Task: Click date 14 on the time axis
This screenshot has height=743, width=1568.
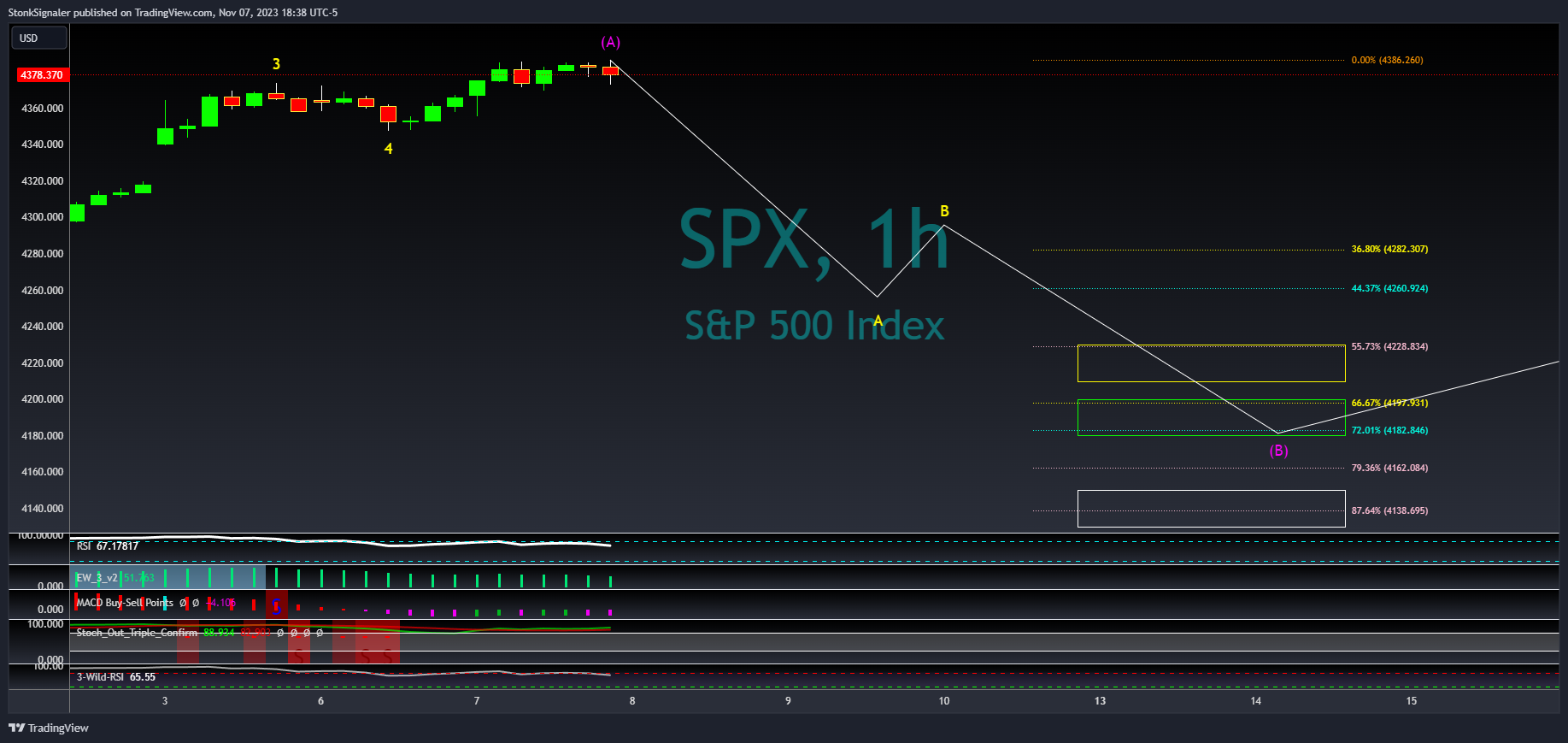Action: 1256,701
